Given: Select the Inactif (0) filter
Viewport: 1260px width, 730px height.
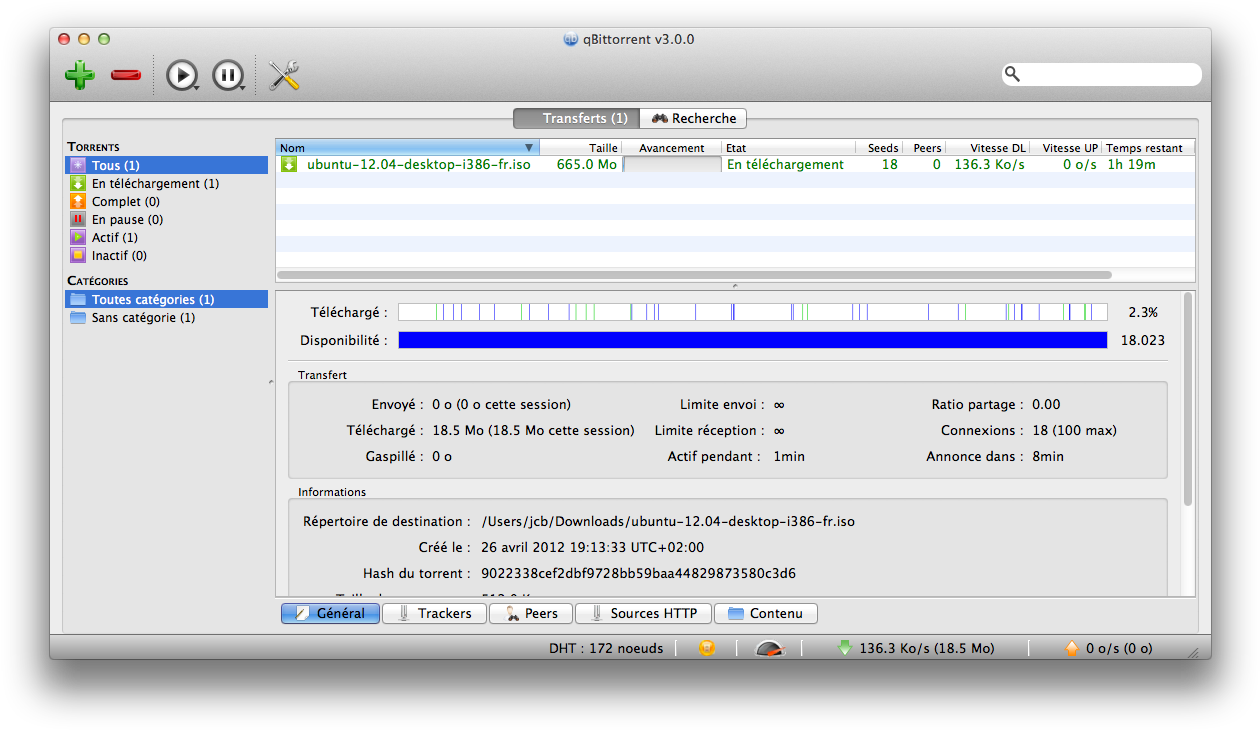Looking at the screenshot, I should click(167, 255).
